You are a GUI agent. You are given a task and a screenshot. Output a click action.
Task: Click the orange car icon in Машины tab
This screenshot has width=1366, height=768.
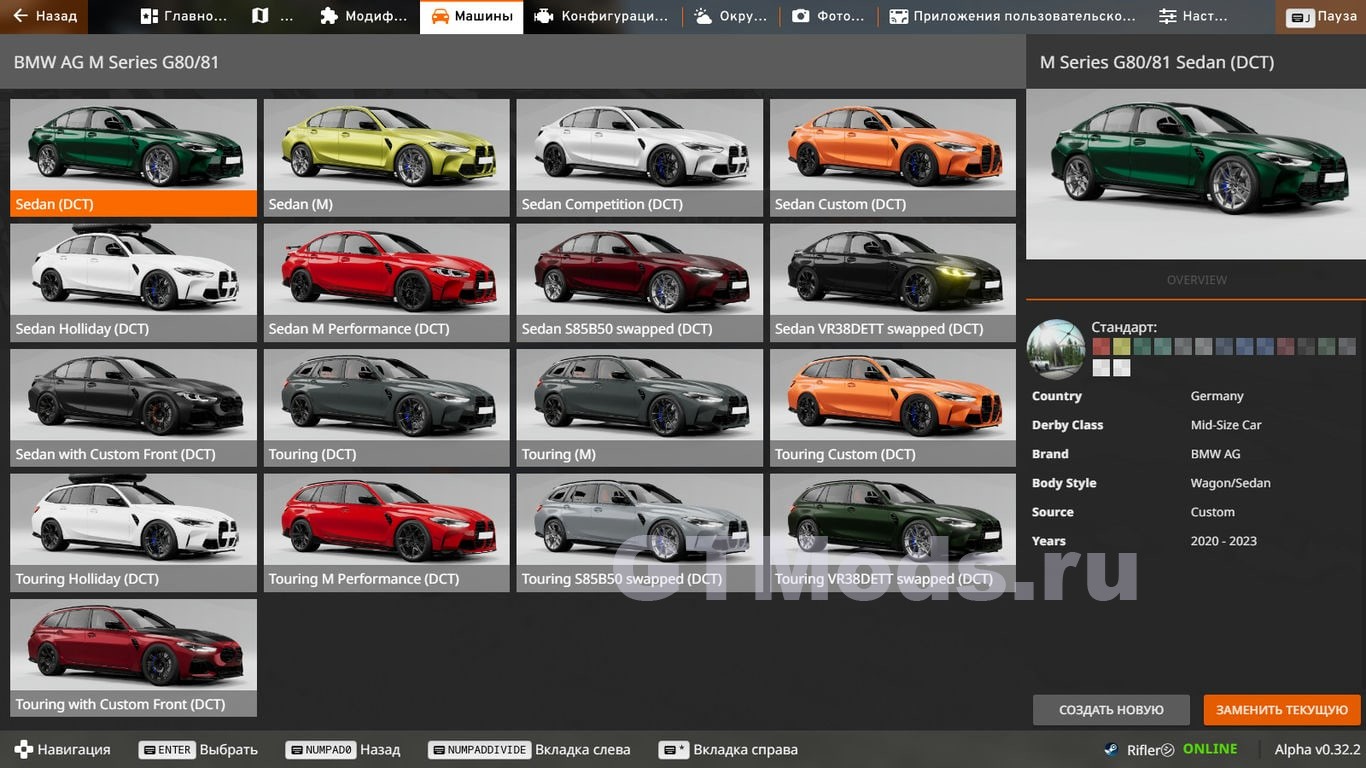tap(440, 16)
